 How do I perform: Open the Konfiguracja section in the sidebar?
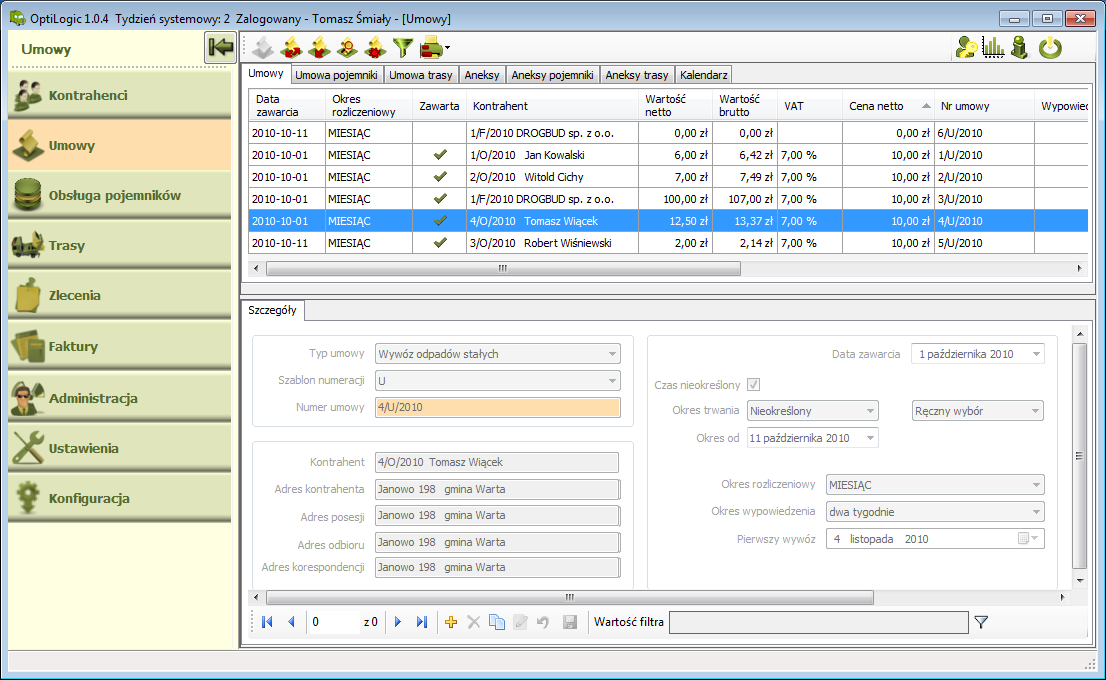point(119,498)
